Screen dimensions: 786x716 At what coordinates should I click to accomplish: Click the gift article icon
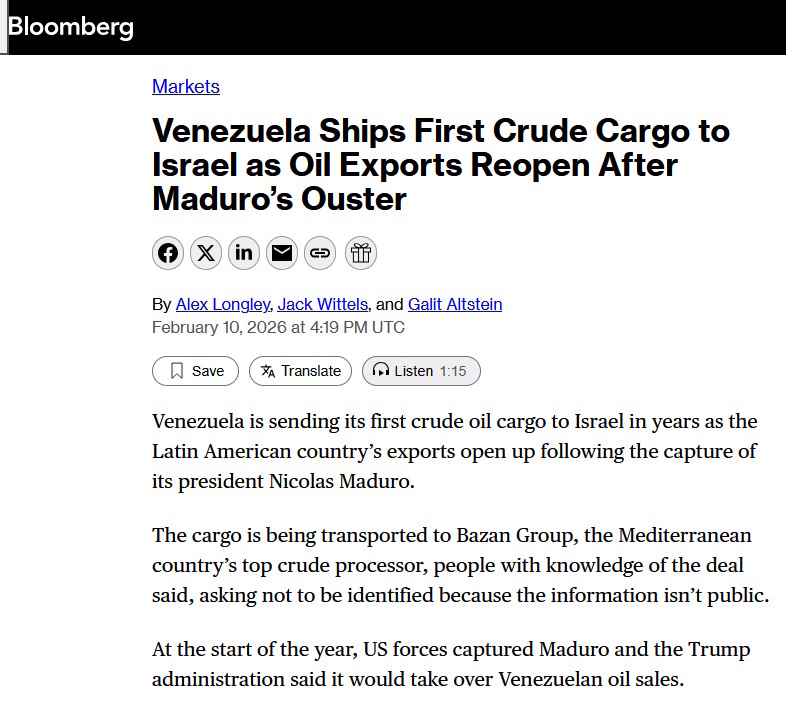[x=360, y=253]
